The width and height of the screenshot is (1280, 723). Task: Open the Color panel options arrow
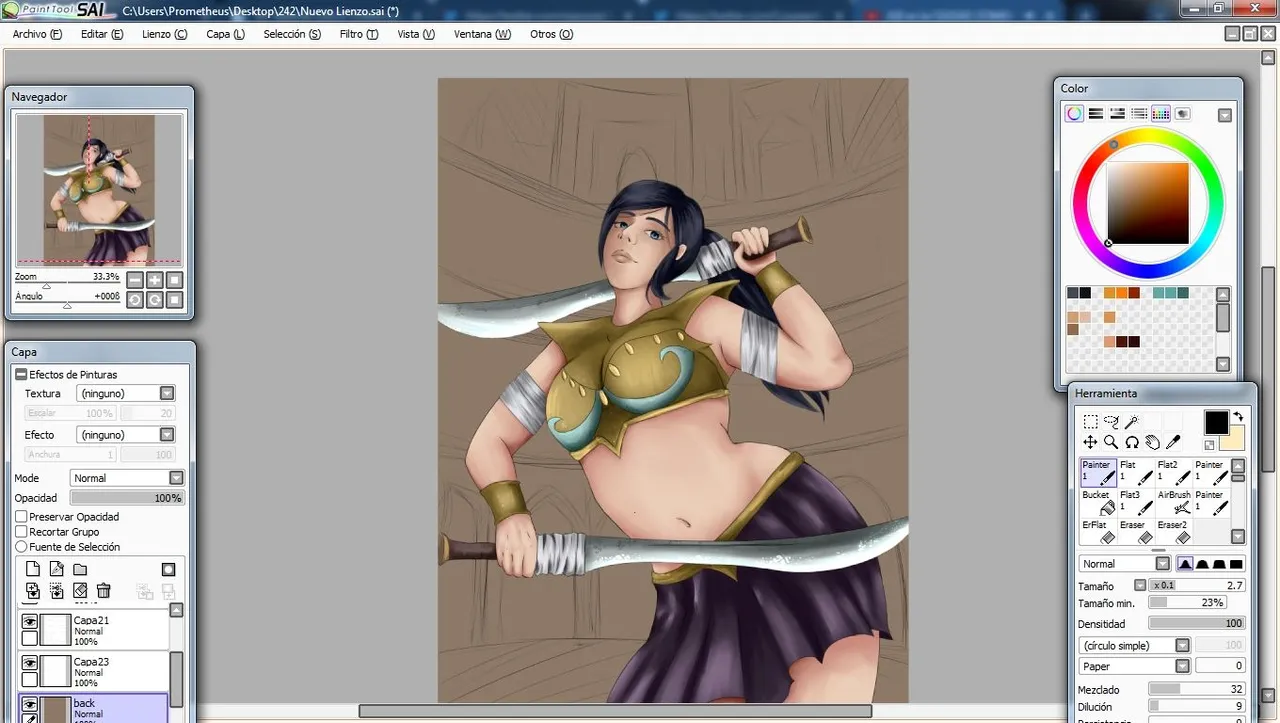(x=1224, y=115)
